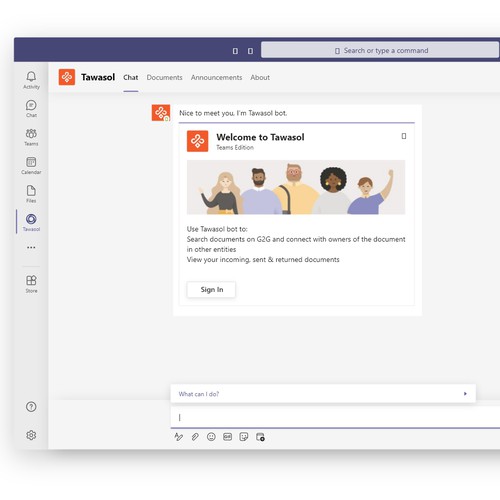Open the Activity bell in sidebar

pos(31,80)
